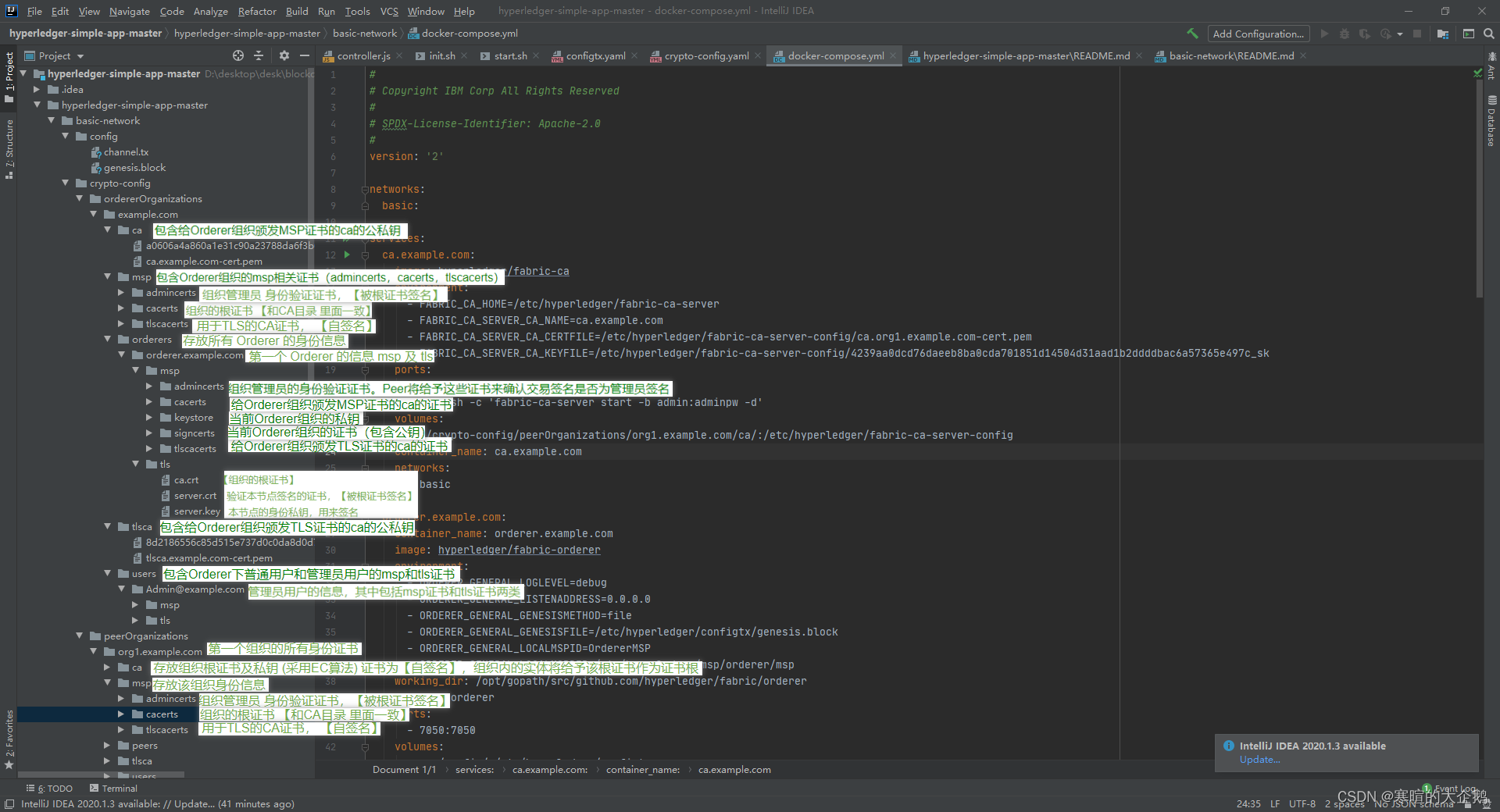
Task: Click tool window toggle icon in status bar corner
Action: click(x=9, y=804)
